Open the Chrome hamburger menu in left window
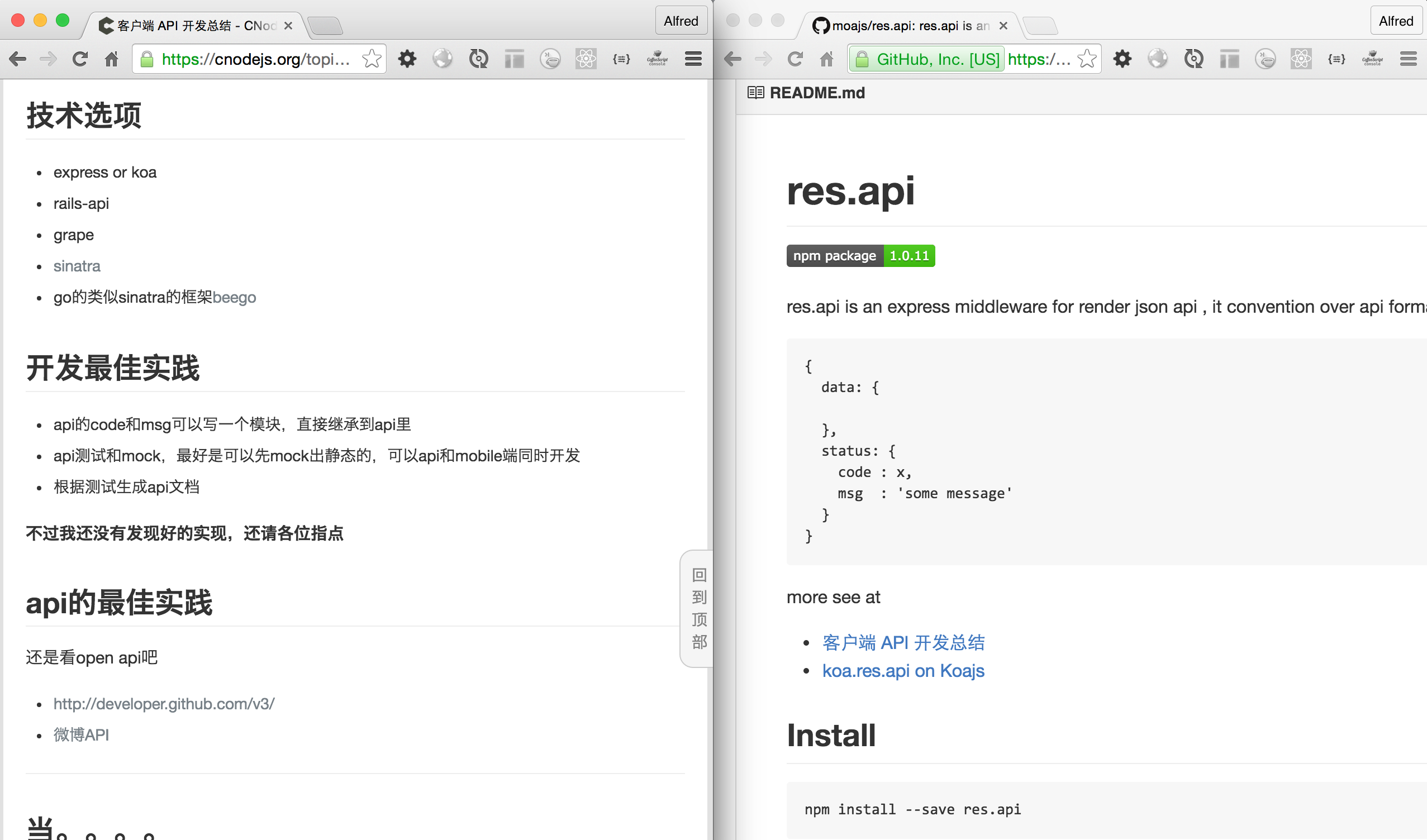 tap(693, 59)
